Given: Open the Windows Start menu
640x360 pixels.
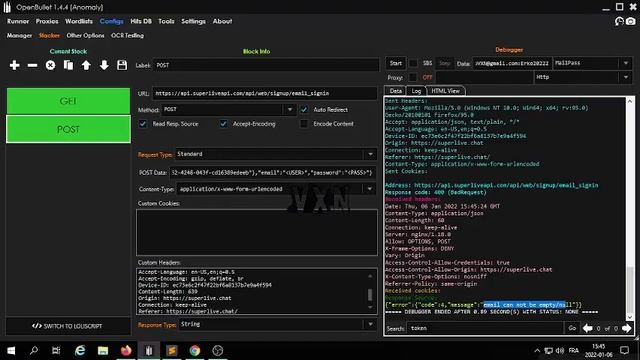Looking at the screenshot, I should pyautogui.click(x=11, y=351).
